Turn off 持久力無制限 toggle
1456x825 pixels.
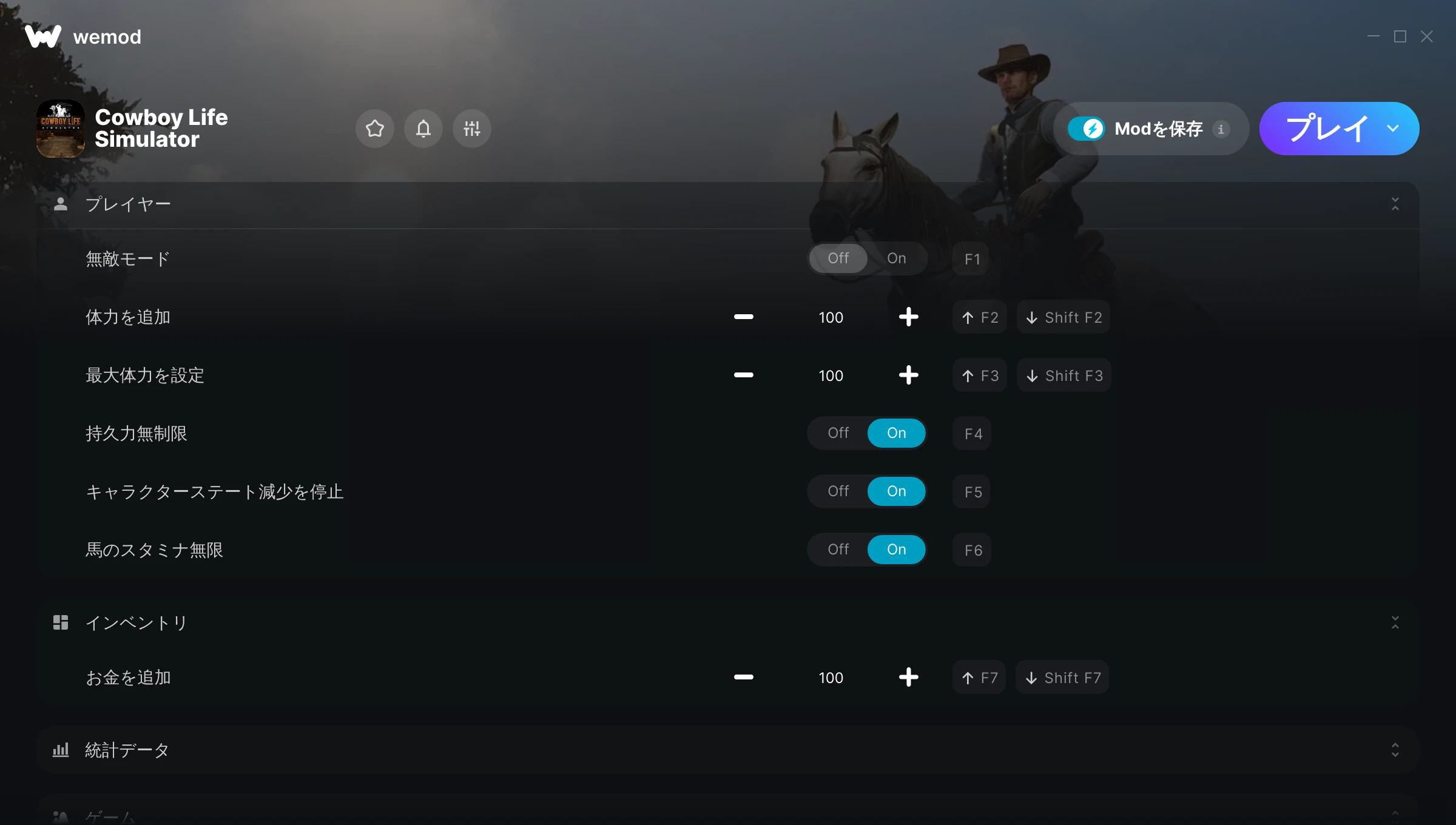click(838, 433)
